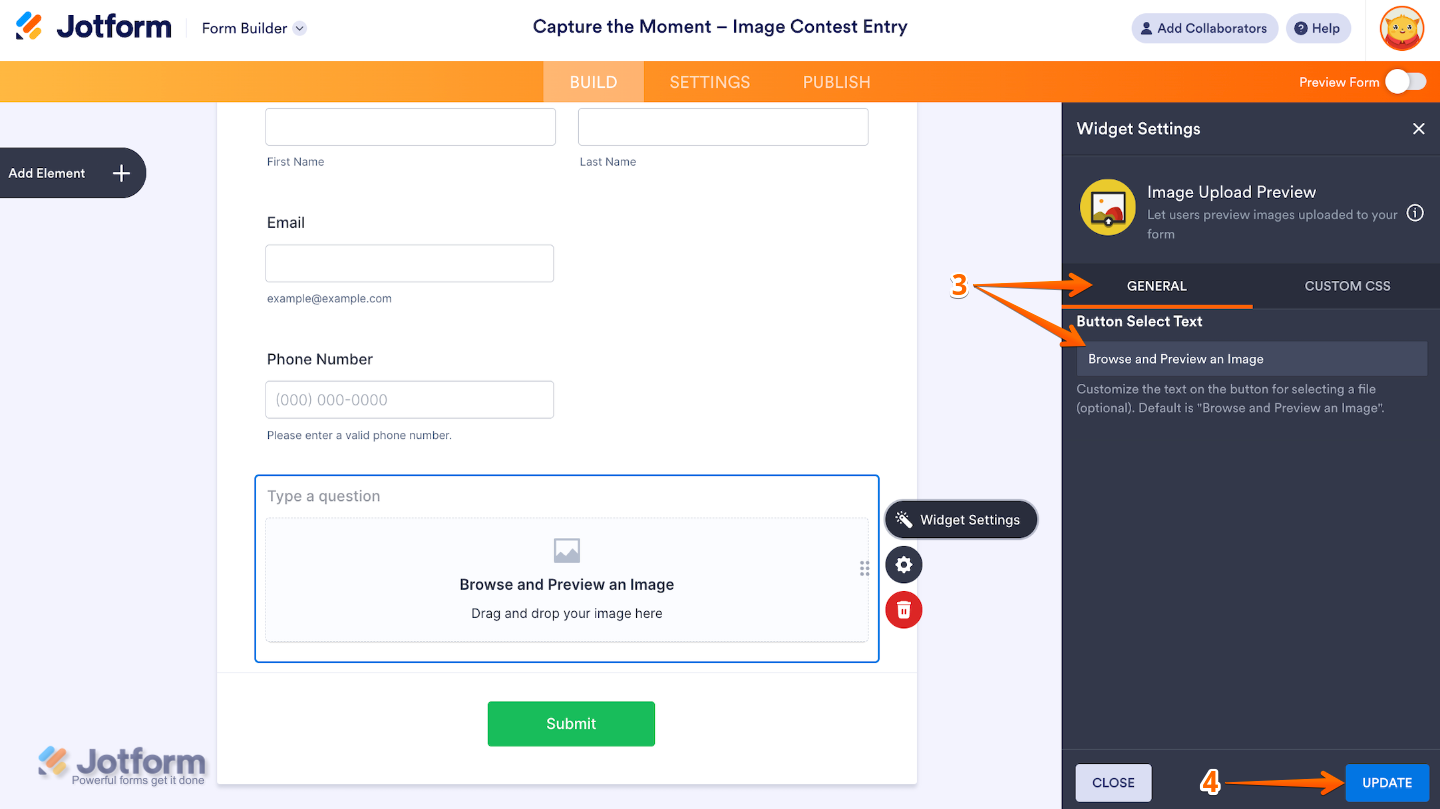The image size is (1440, 809).
Task: Click the Jotform logo in header
Action: (x=94, y=28)
